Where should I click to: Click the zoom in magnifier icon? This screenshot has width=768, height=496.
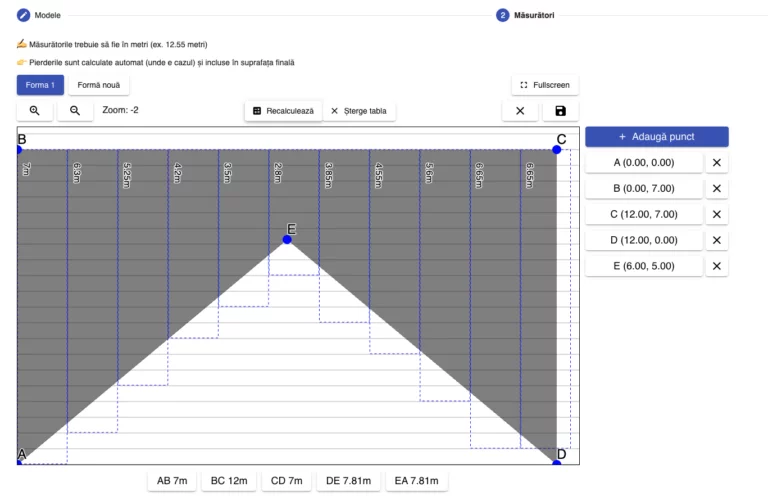35,111
